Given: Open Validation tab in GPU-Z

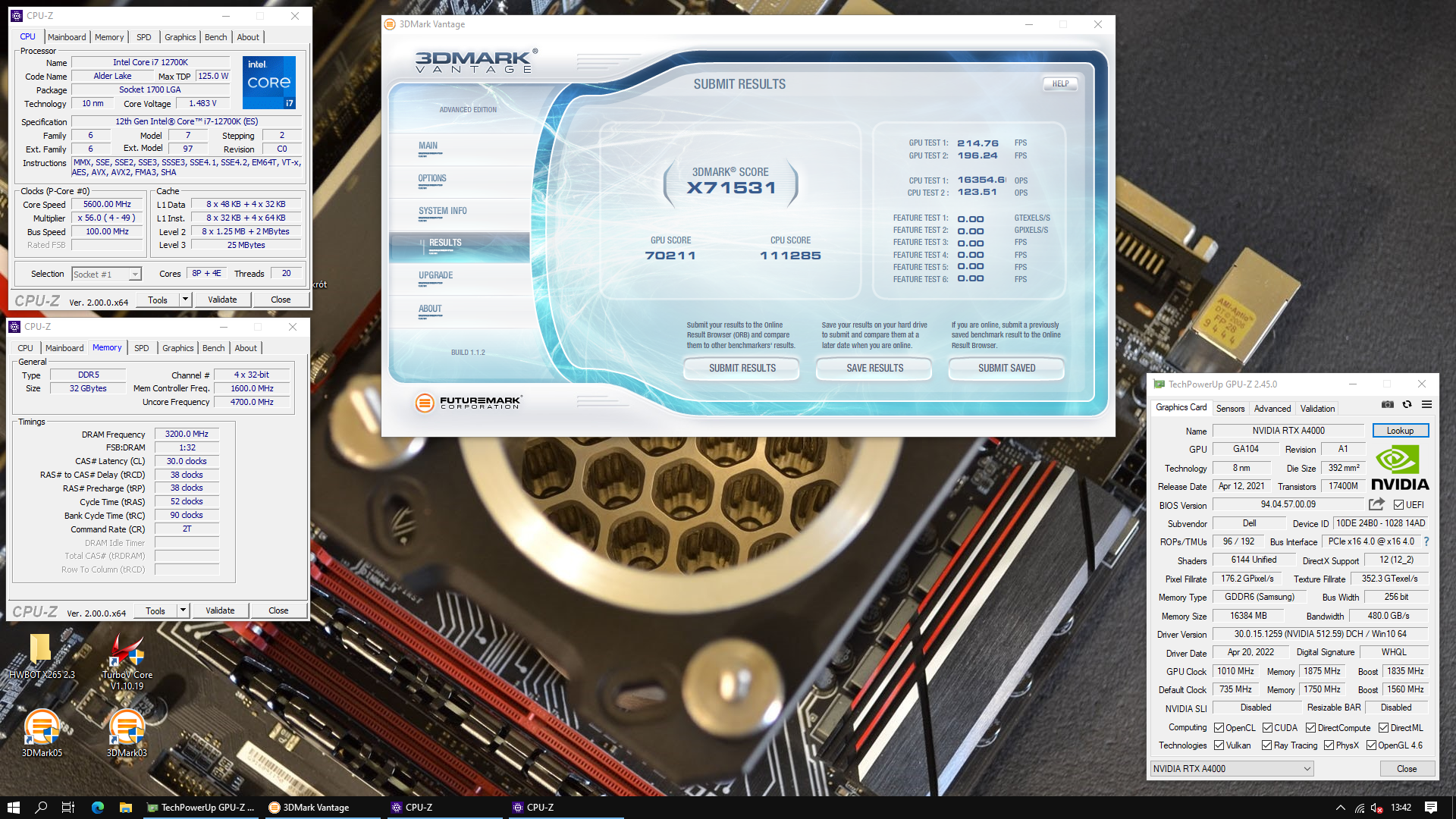Looking at the screenshot, I should pos(1317,409).
